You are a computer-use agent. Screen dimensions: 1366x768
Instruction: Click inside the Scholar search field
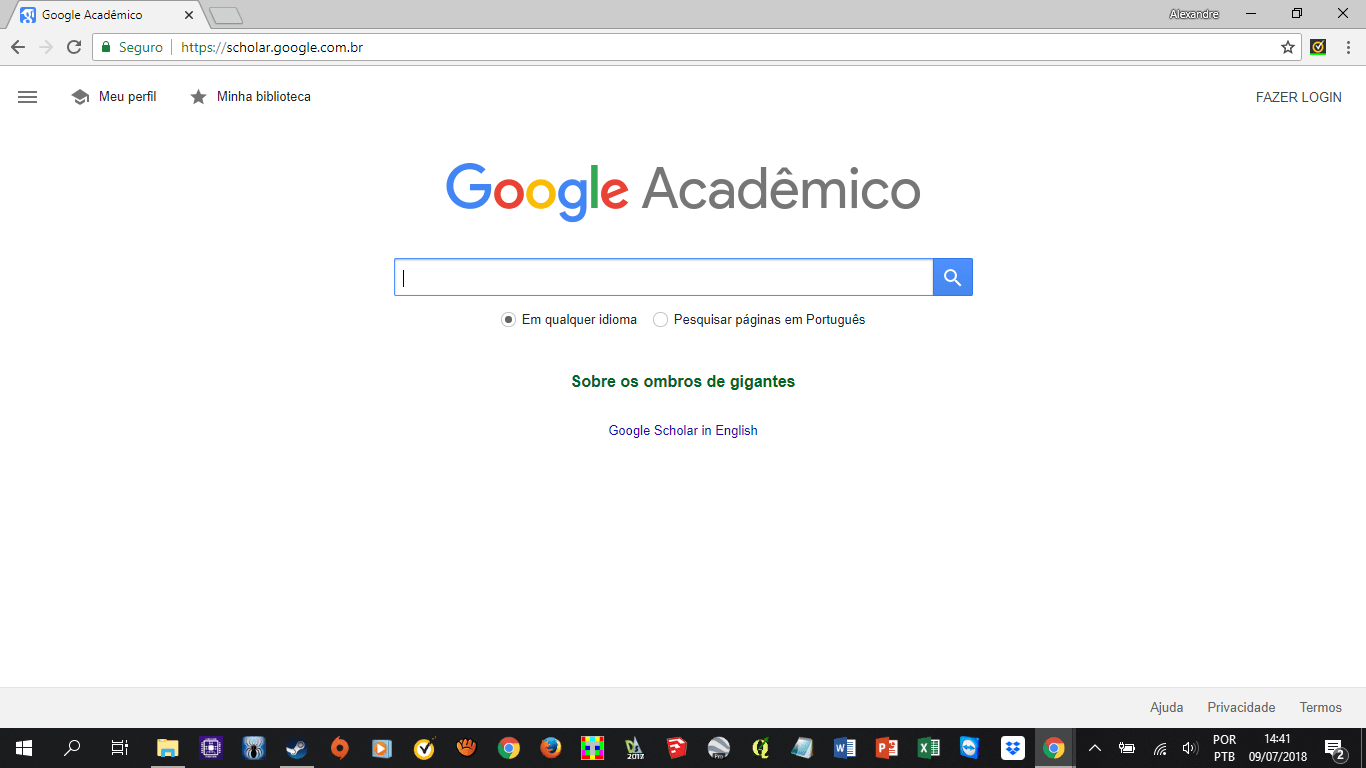coord(664,277)
